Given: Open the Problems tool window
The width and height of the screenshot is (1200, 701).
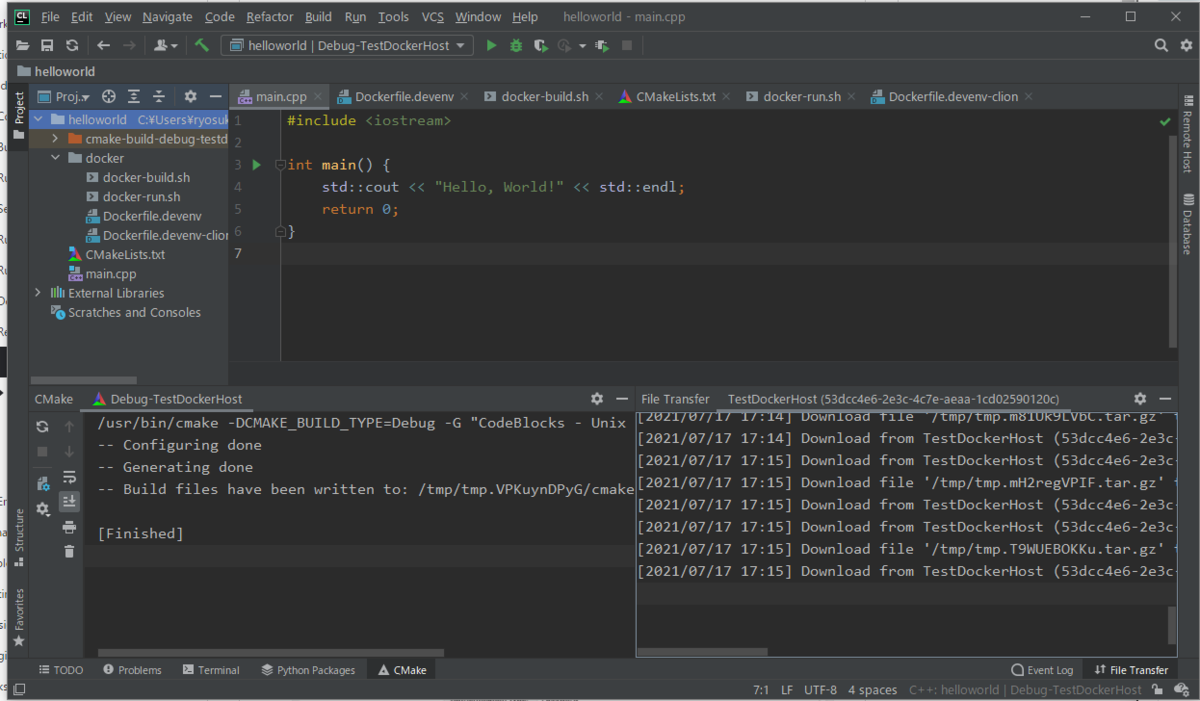Looking at the screenshot, I should (x=131, y=670).
